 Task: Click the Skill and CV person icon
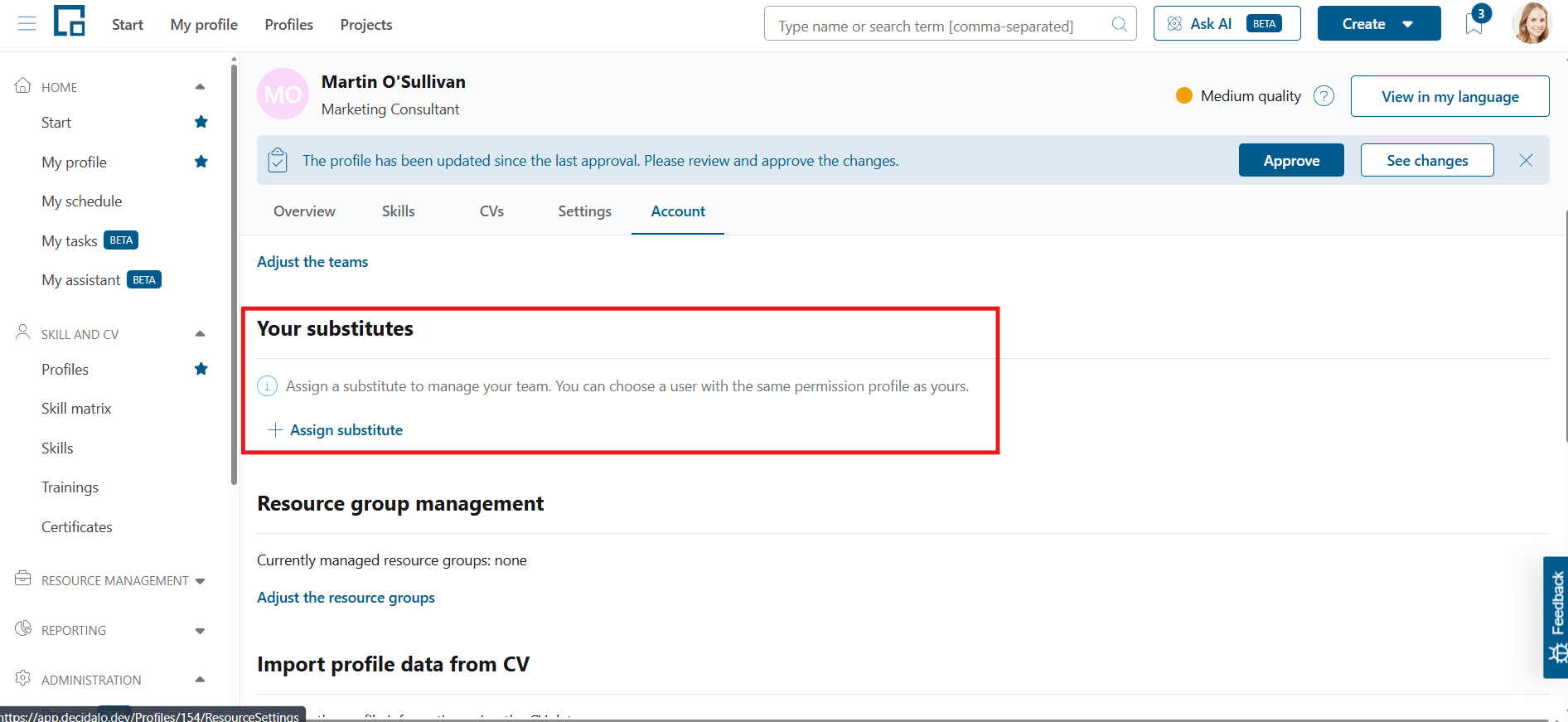pyautogui.click(x=23, y=332)
